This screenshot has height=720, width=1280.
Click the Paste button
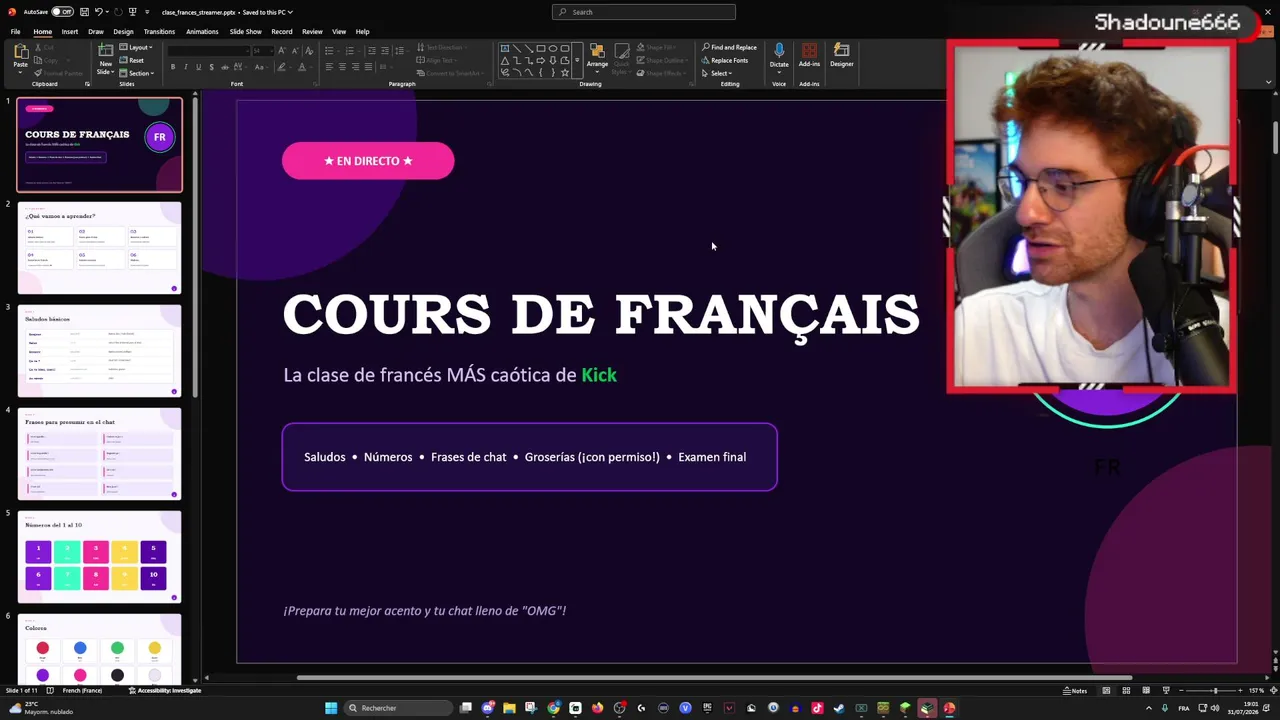[20, 57]
